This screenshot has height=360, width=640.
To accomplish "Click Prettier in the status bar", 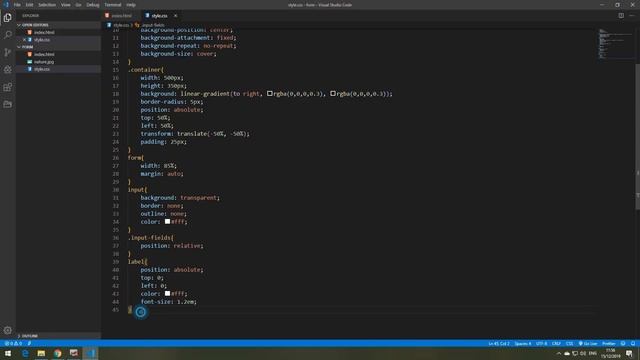I will (609, 344).
